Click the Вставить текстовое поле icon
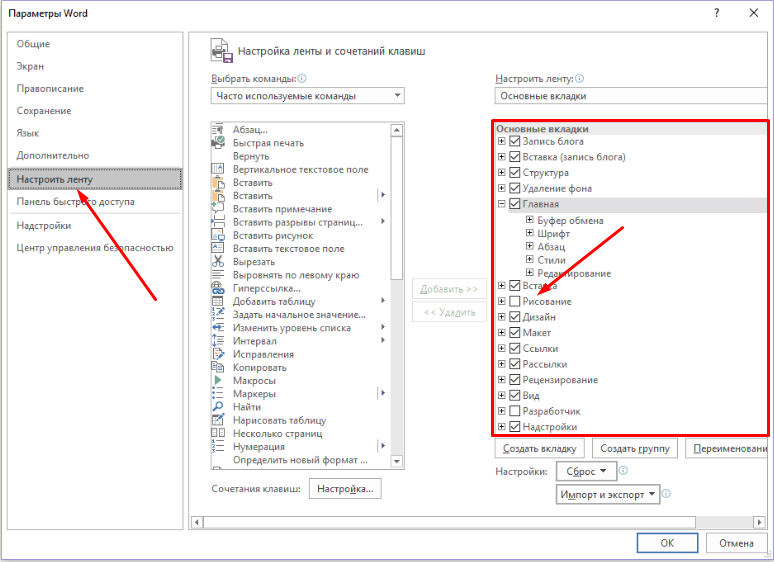 (x=218, y=248)
